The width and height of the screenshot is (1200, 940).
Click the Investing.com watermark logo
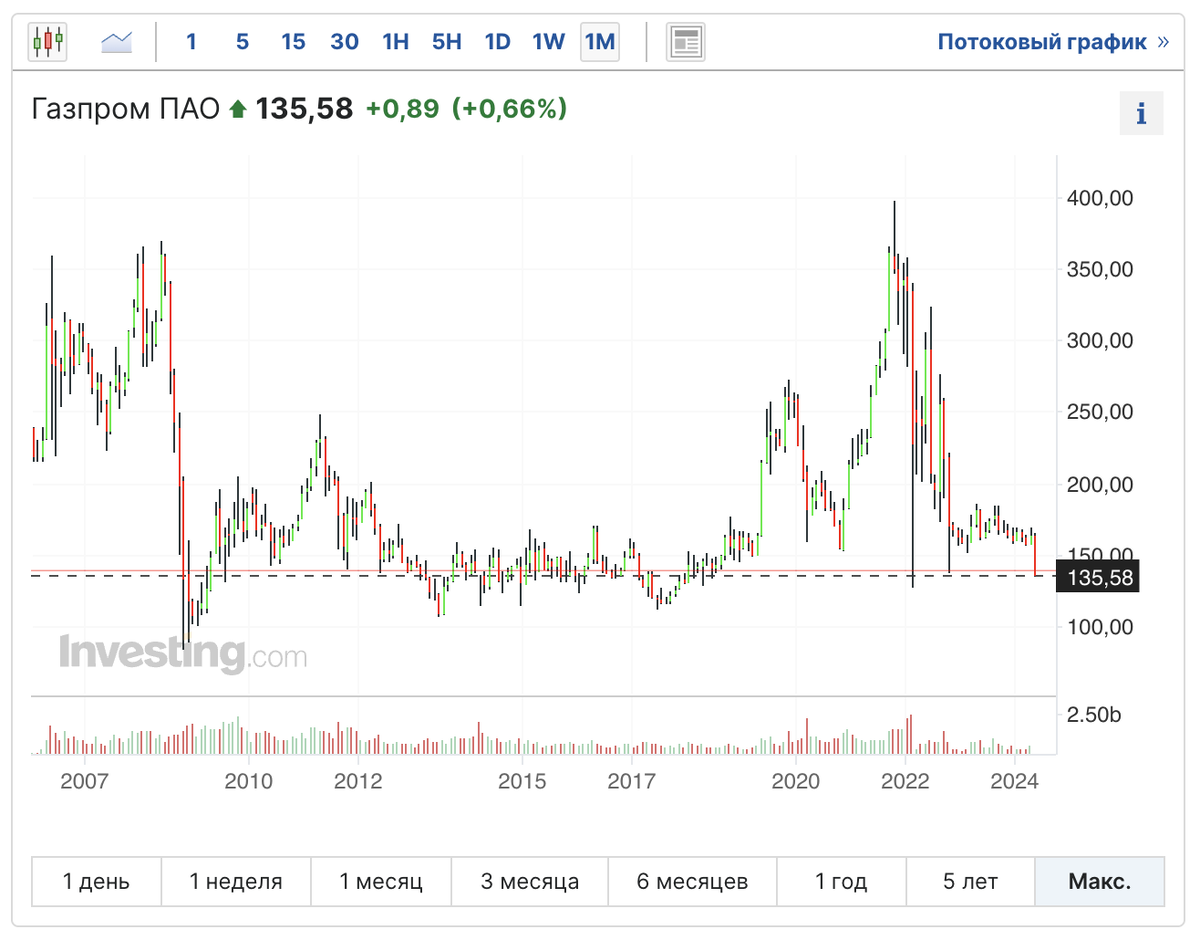click(x=183, y=653)
